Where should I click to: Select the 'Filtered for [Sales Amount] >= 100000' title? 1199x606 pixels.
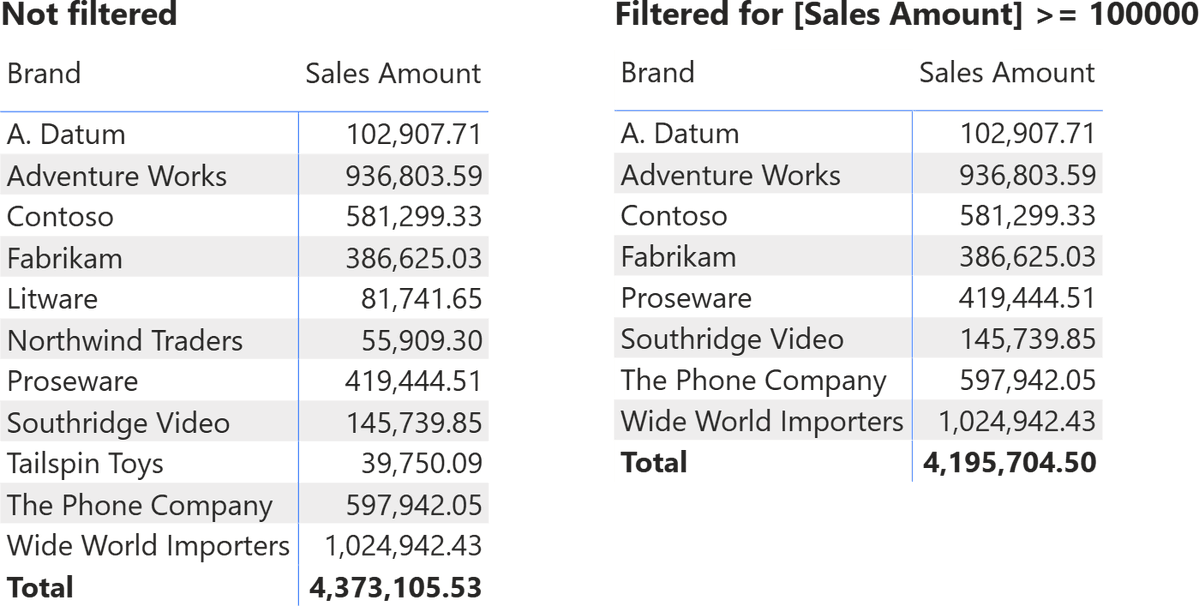tap(907, 14)
